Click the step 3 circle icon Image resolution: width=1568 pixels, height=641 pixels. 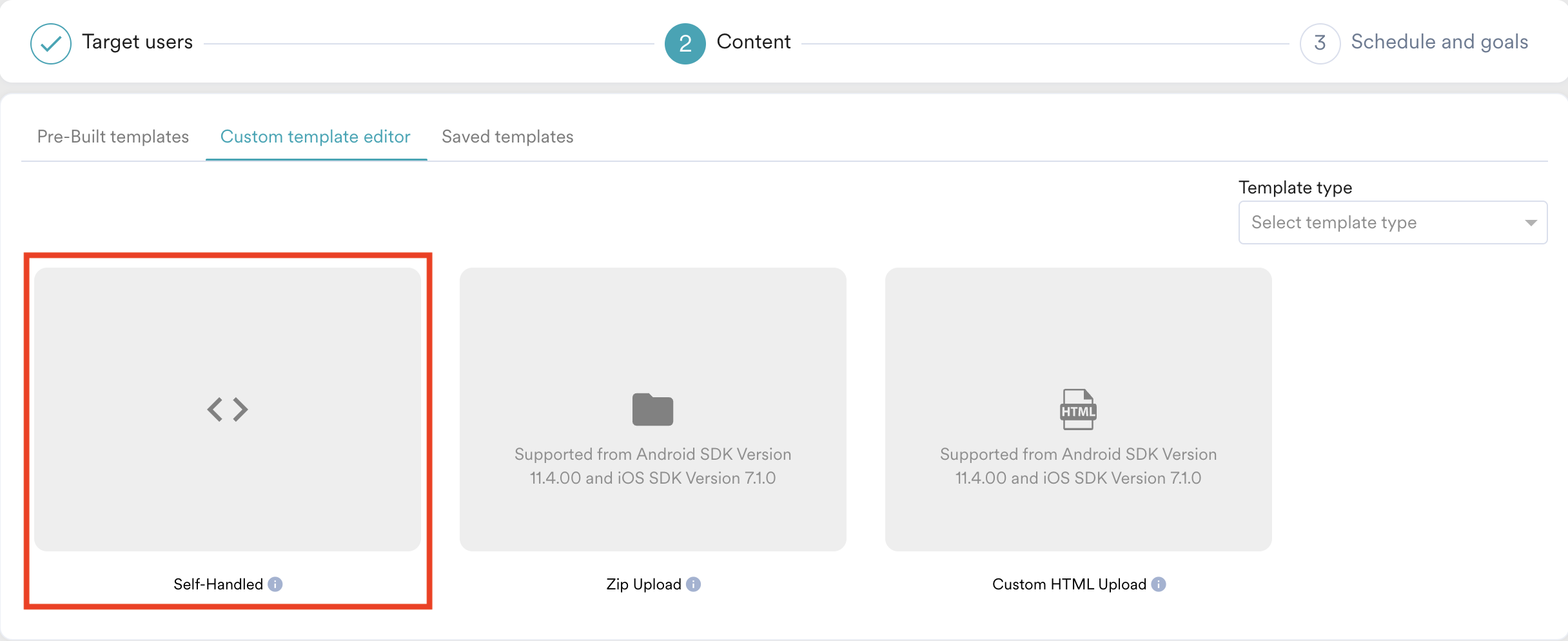(1320, 43)
